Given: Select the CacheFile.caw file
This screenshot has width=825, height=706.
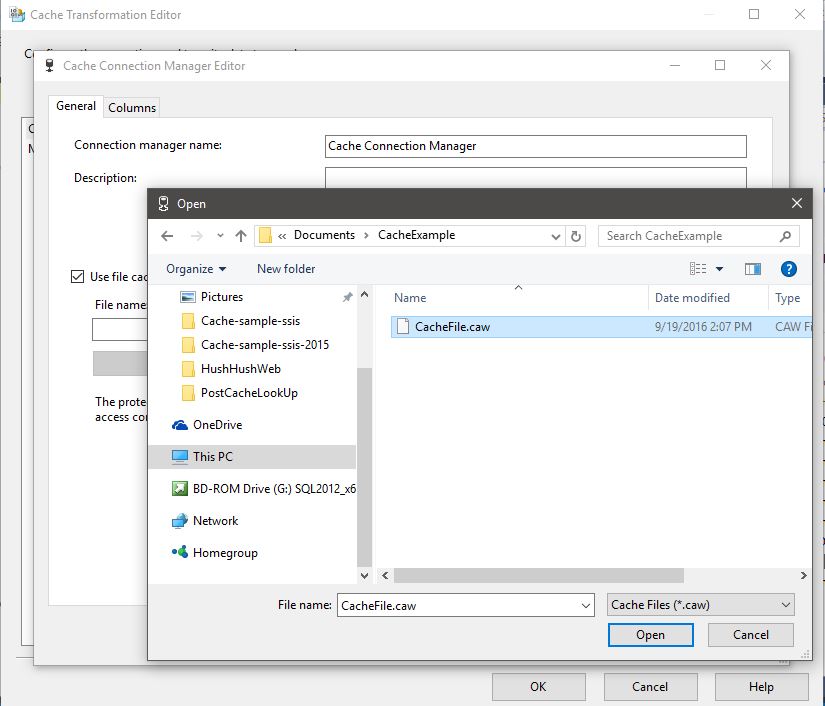Looking at the screenshot, I should [x=601, y=327].
